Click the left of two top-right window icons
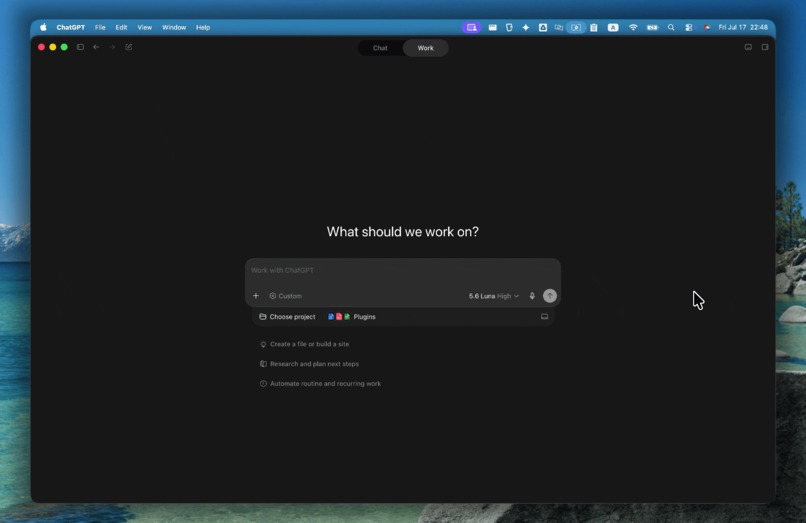 click(x=748, y=47)
